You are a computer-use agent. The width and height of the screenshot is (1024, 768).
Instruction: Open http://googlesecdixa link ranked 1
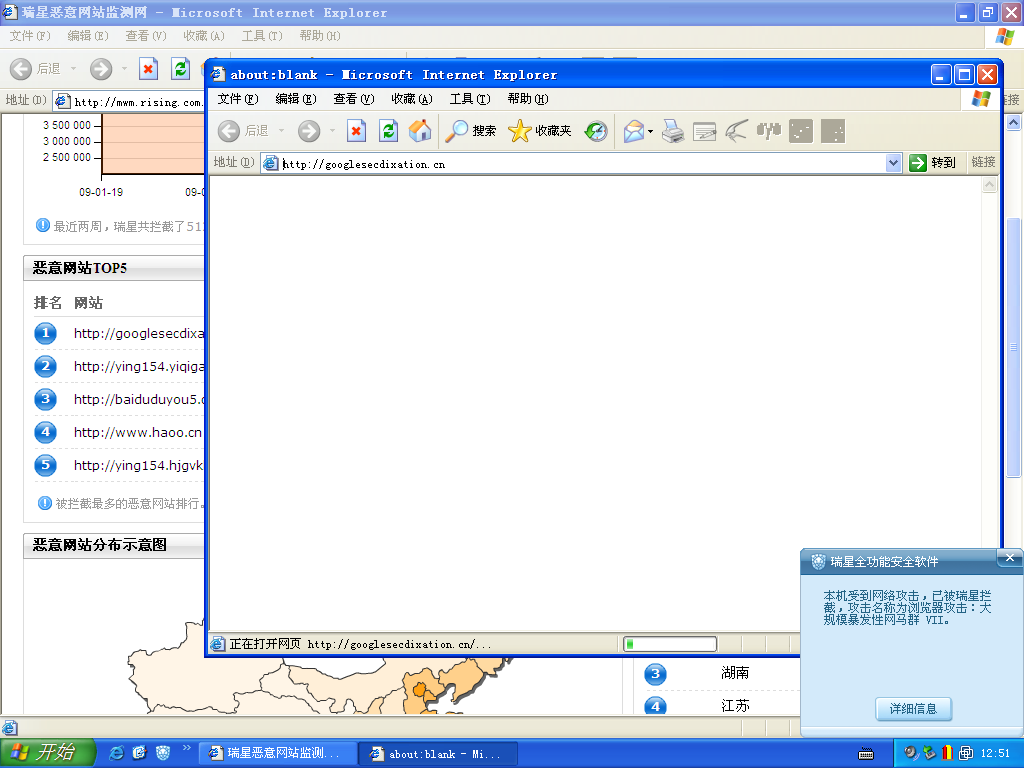point(138,334)
